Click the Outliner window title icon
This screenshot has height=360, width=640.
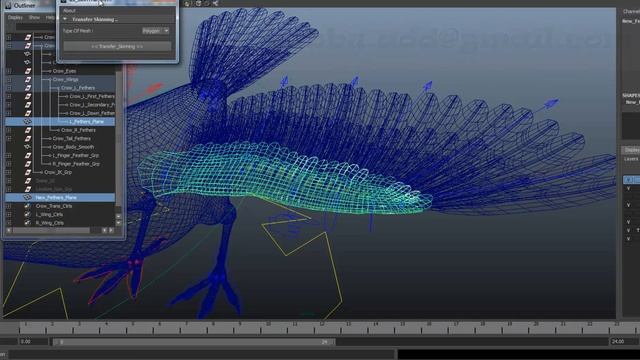[8, 5]
